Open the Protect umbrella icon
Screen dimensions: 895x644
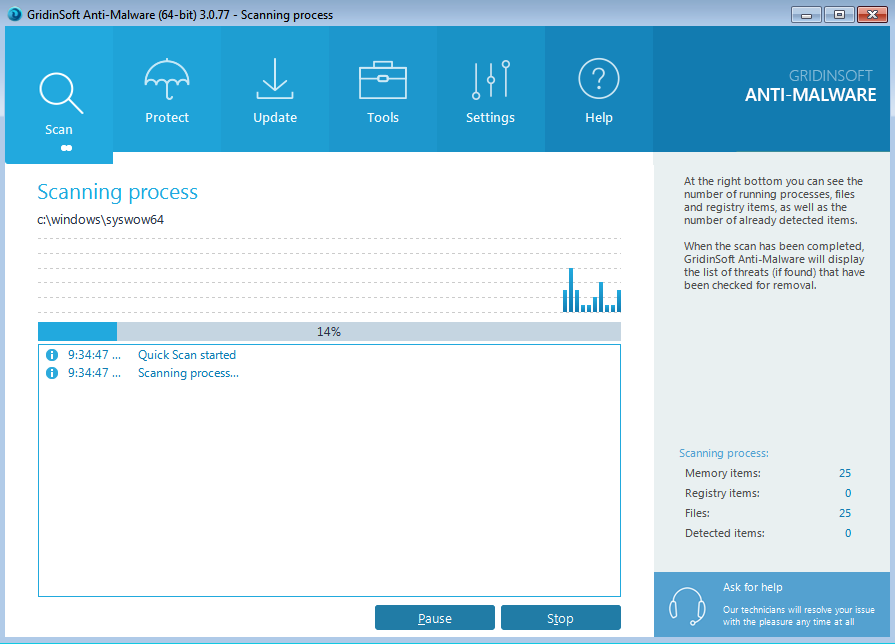(167, 79)
